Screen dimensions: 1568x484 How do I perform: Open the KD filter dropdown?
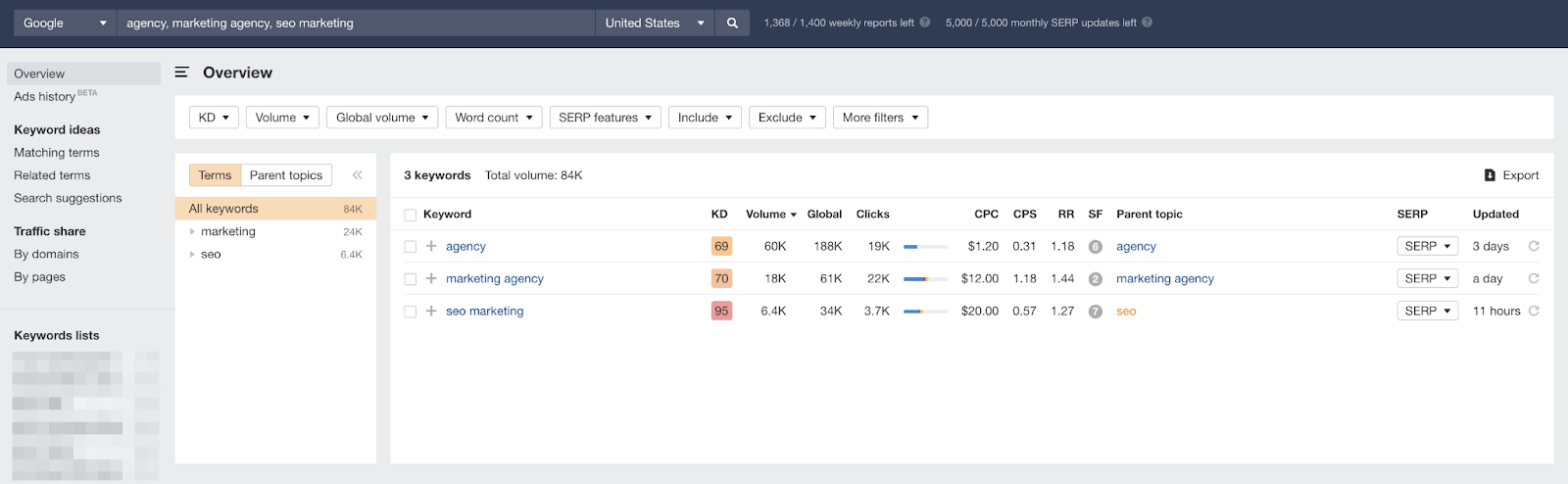pos(214,118)
